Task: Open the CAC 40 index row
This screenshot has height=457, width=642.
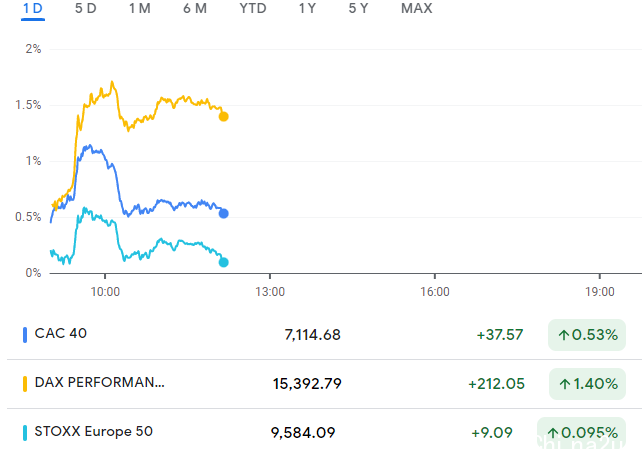Action: point(61,334)
